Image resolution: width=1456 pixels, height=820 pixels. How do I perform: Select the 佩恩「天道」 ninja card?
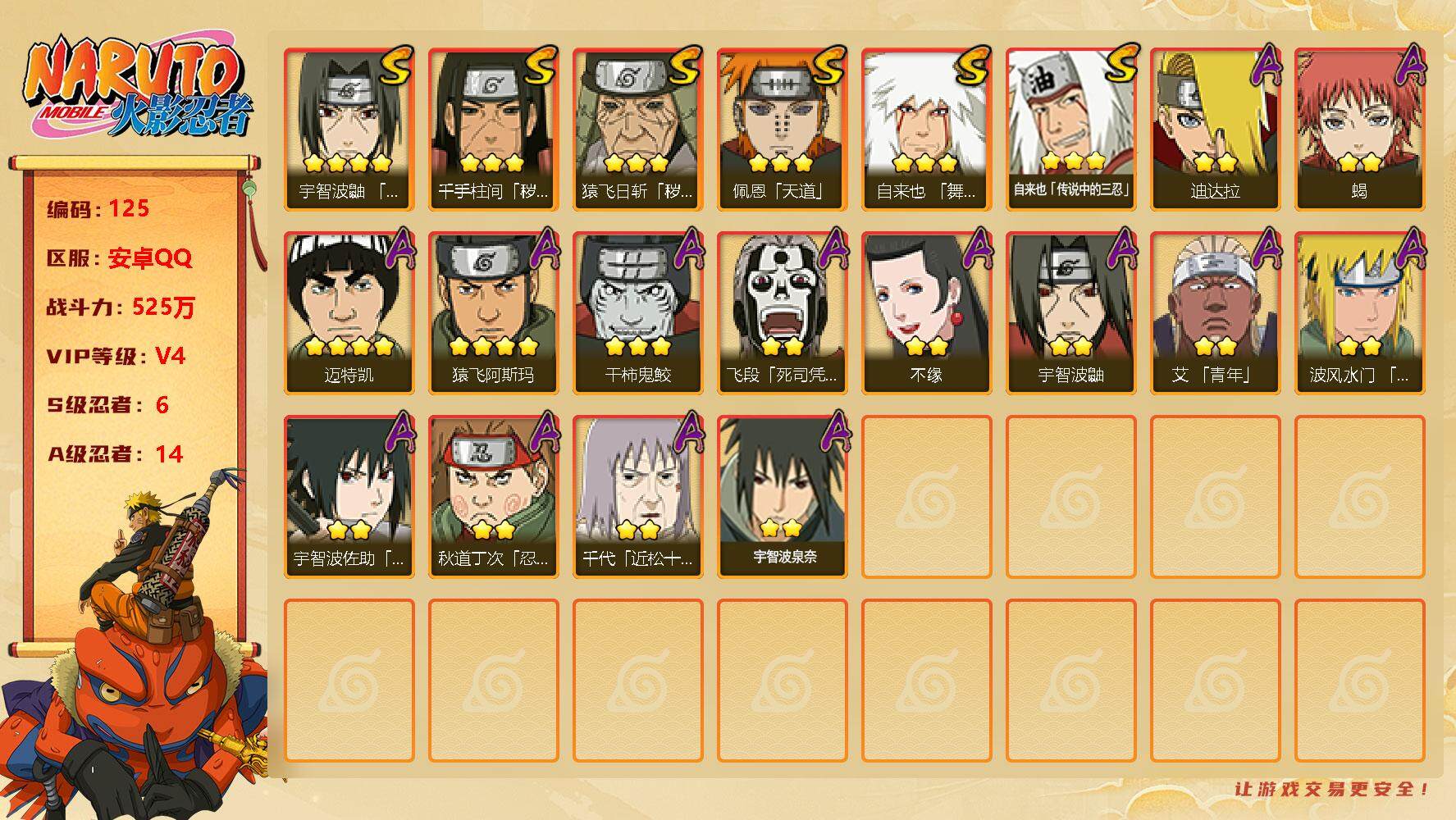tap(782, 130)
